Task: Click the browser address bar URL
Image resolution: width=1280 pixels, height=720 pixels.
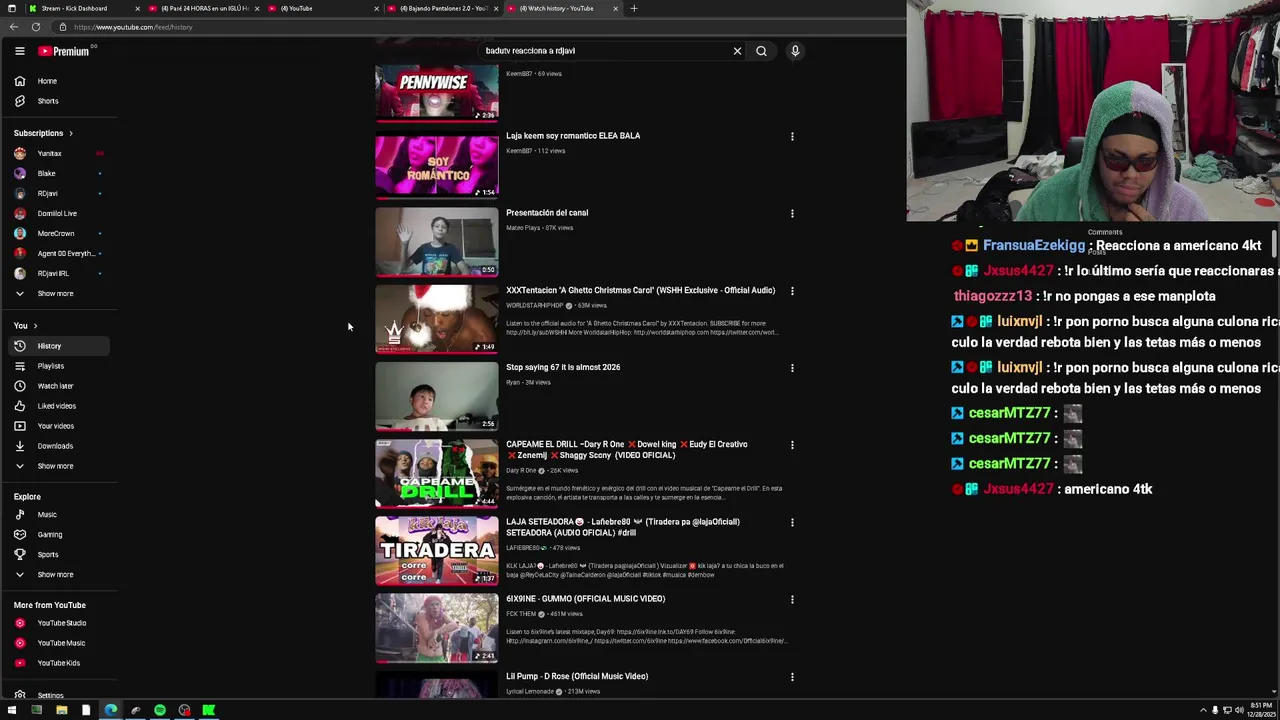Action: [x=133, y=27]
